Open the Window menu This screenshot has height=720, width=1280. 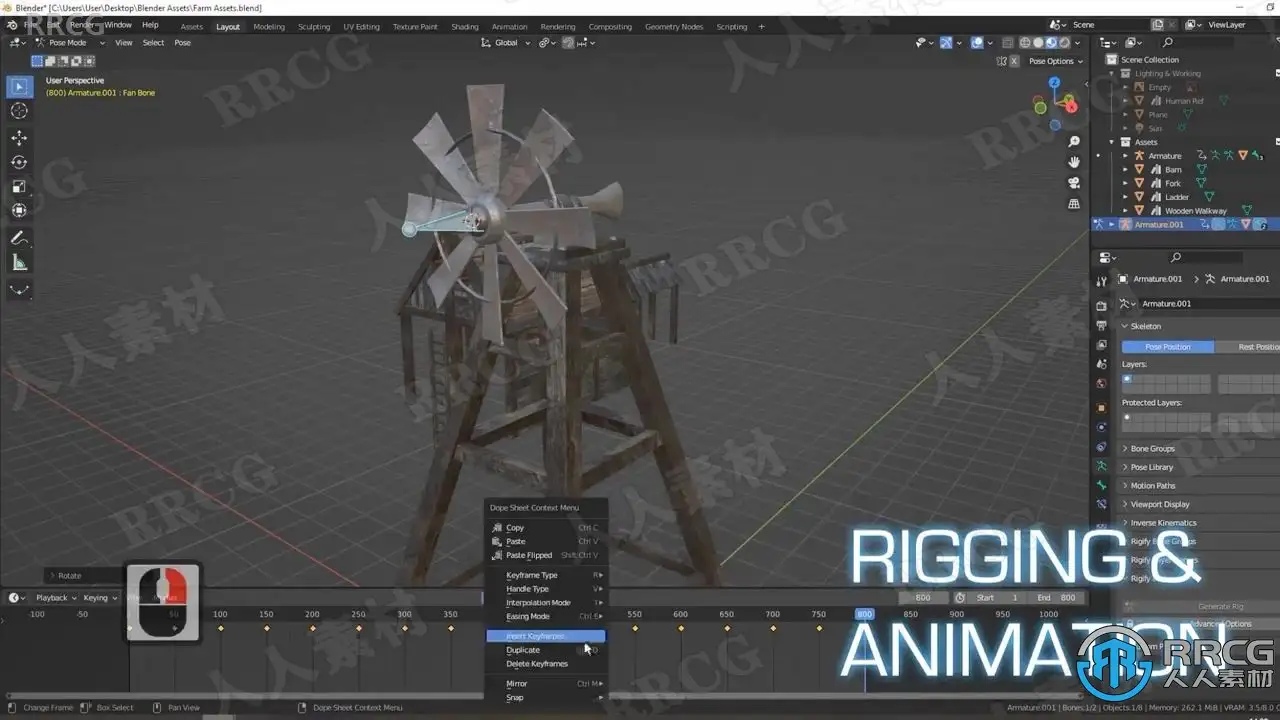point(118,25)
